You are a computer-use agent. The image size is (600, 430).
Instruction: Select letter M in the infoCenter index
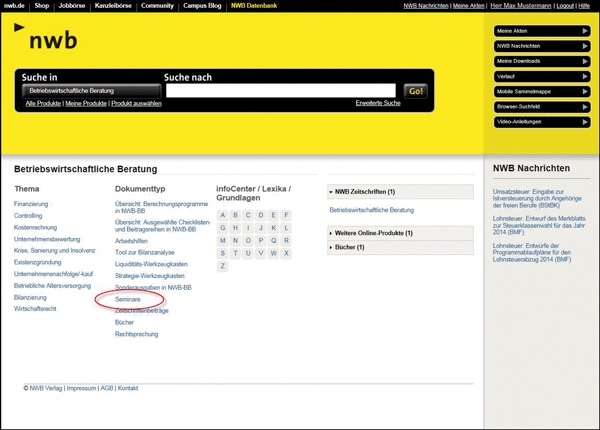point(223,240)
